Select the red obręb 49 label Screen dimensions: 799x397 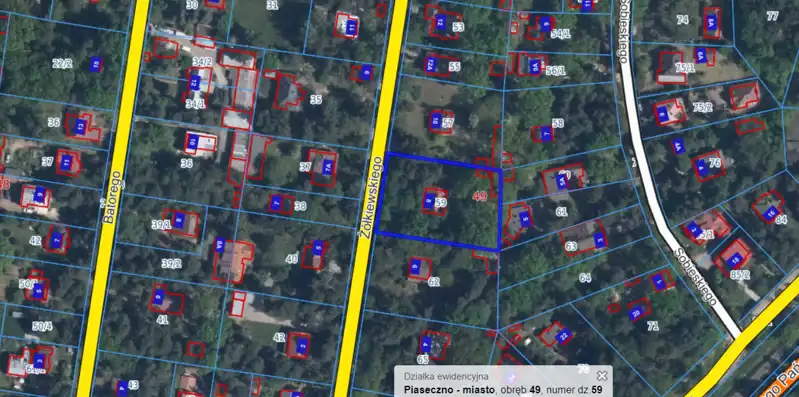pos(480,196)
